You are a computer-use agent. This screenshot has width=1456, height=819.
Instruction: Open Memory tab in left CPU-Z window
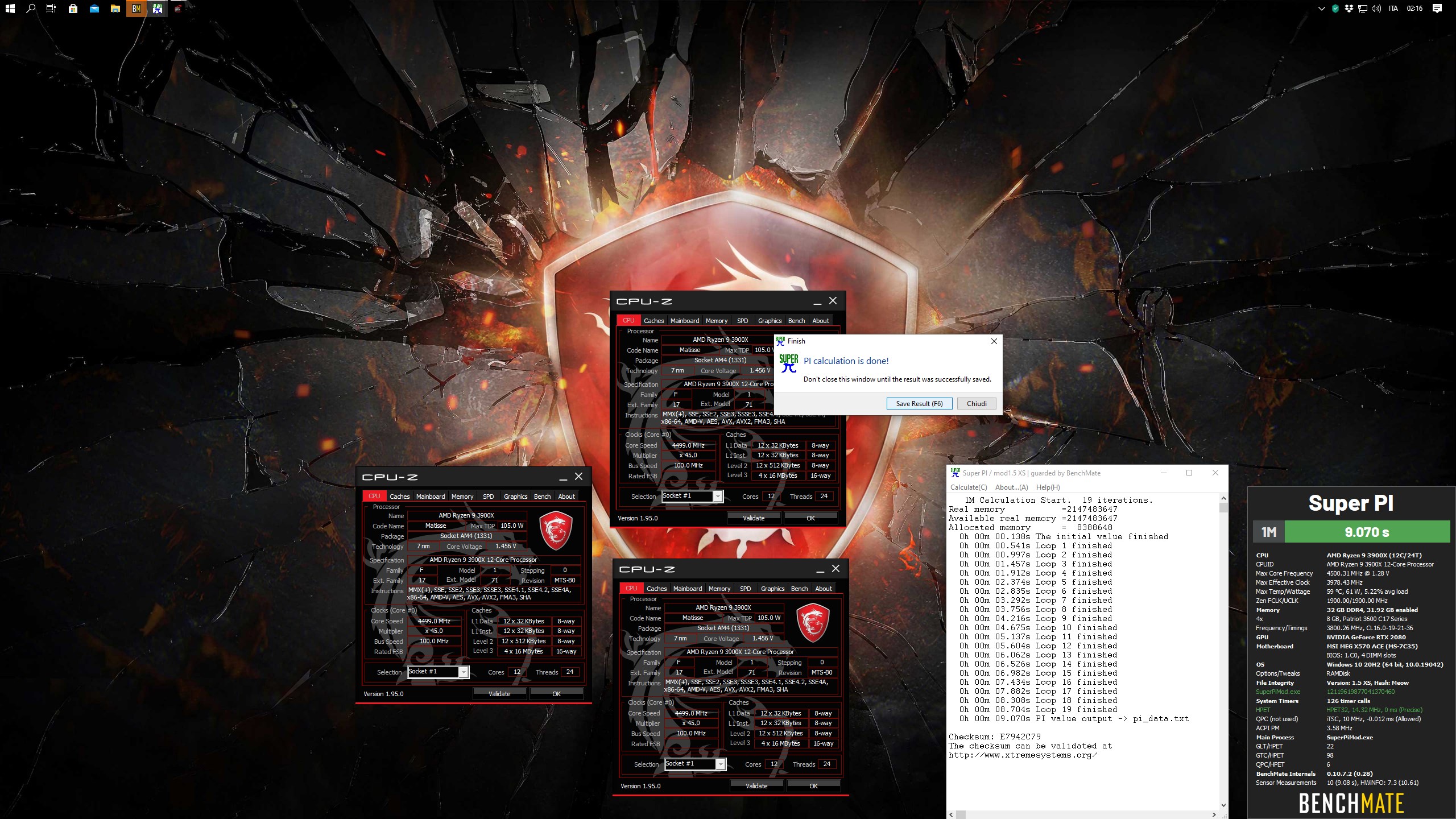coord(462,497)
